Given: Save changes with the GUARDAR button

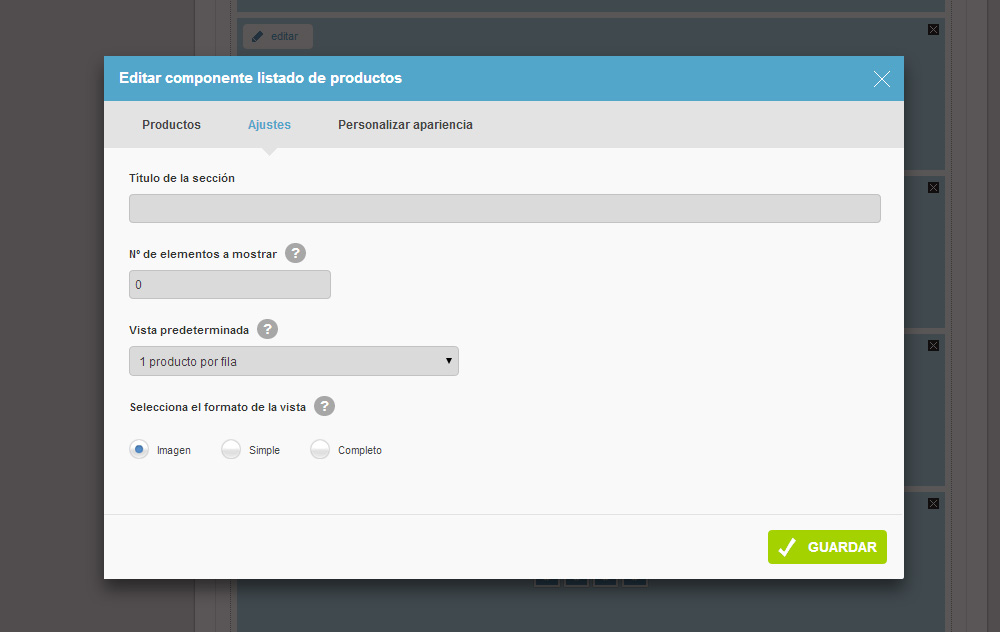Looking at the screenshot, I should [827, 547].
